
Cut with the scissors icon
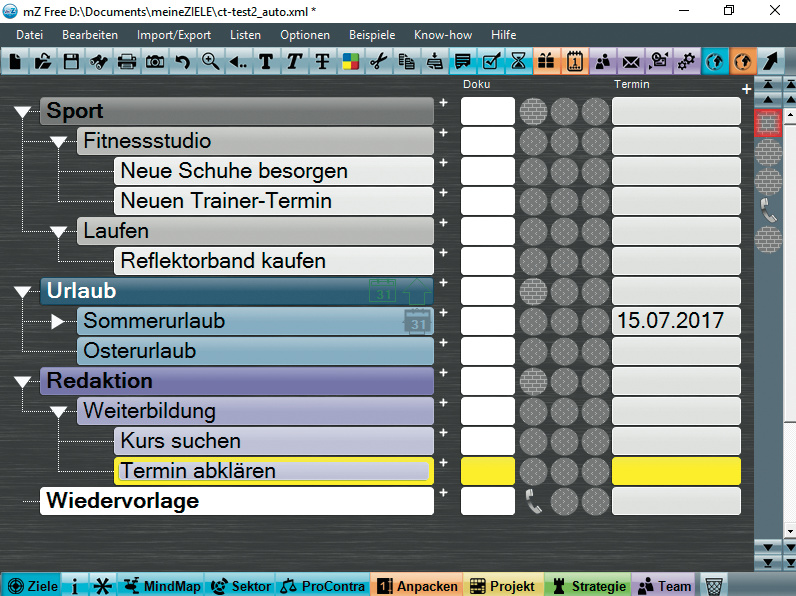(378, 61)
